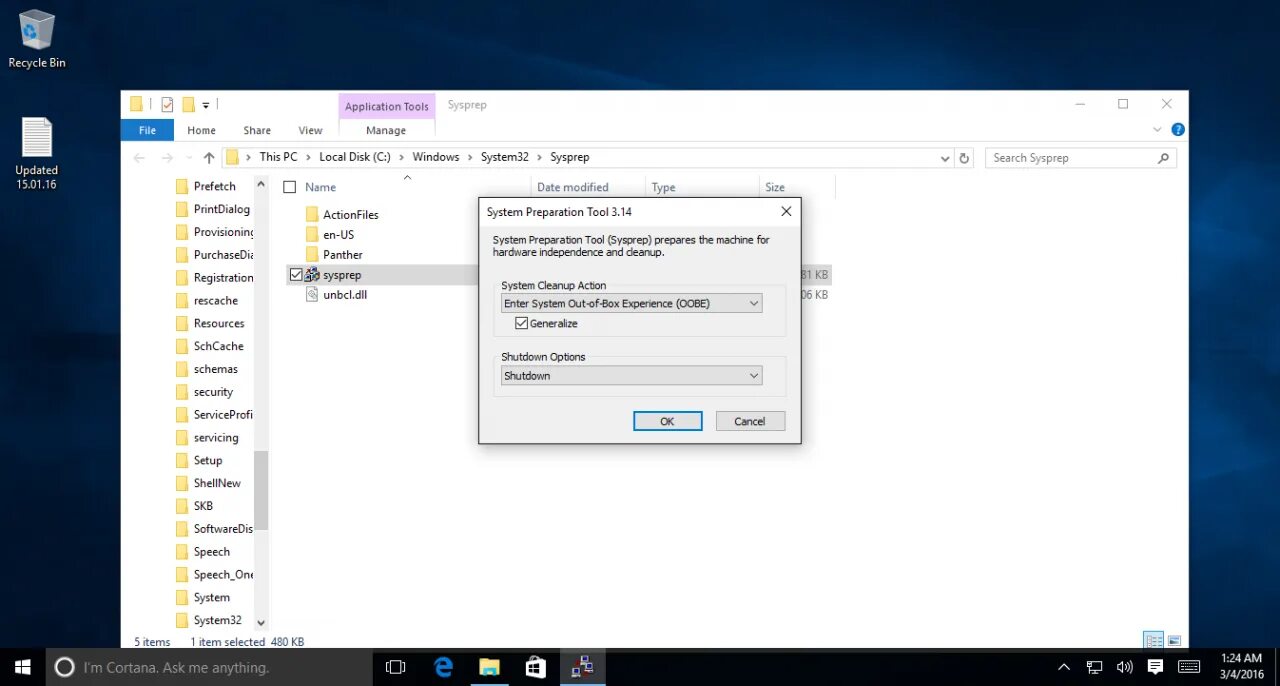Screen dimensions: 1280x686
Task: Toggle the select-all checkbox in header
Action: click(x=290, y=187)
